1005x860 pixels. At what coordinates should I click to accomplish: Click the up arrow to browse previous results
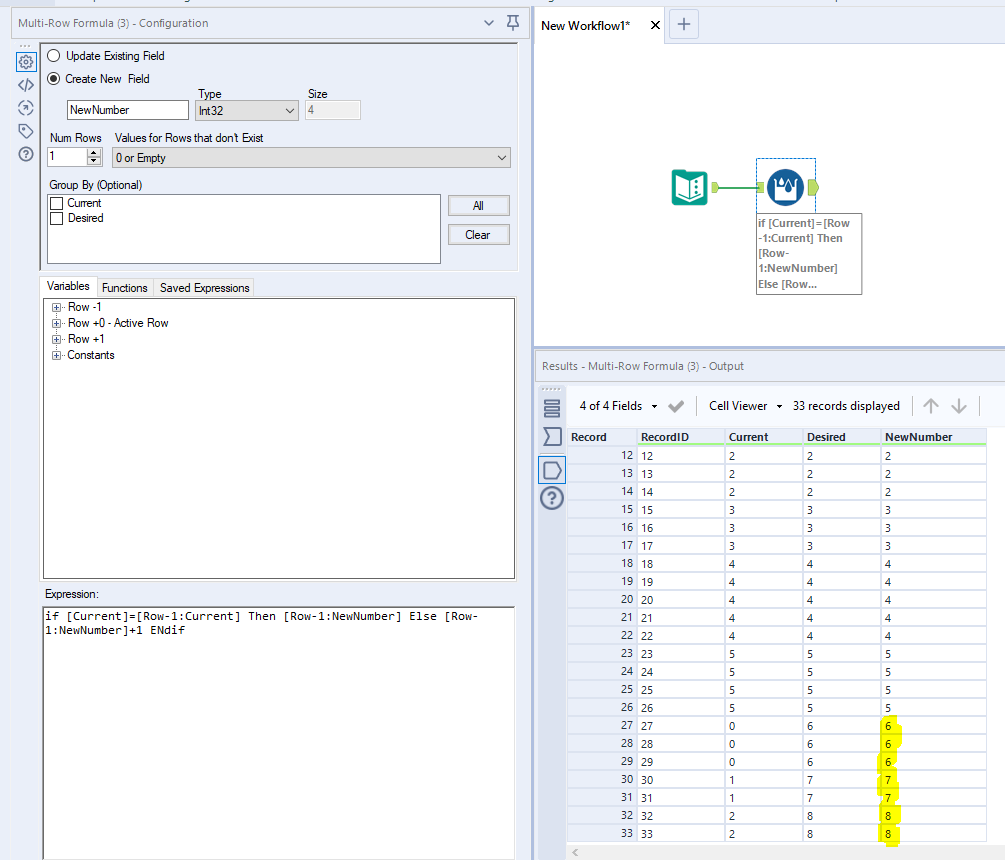click(931, 406)
